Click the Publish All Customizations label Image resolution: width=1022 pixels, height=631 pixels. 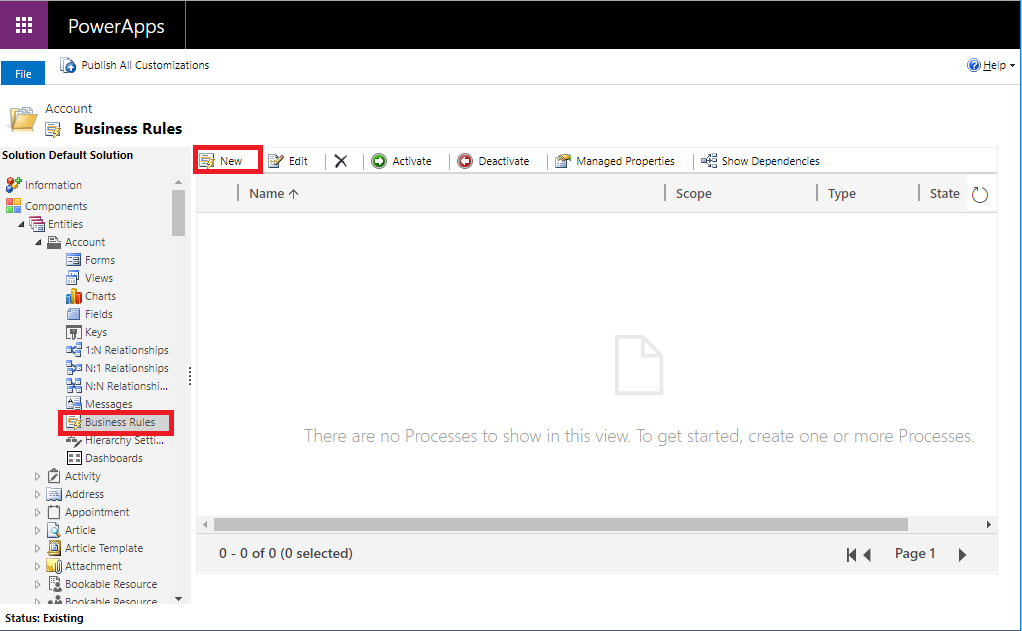[x=145, y=65]
